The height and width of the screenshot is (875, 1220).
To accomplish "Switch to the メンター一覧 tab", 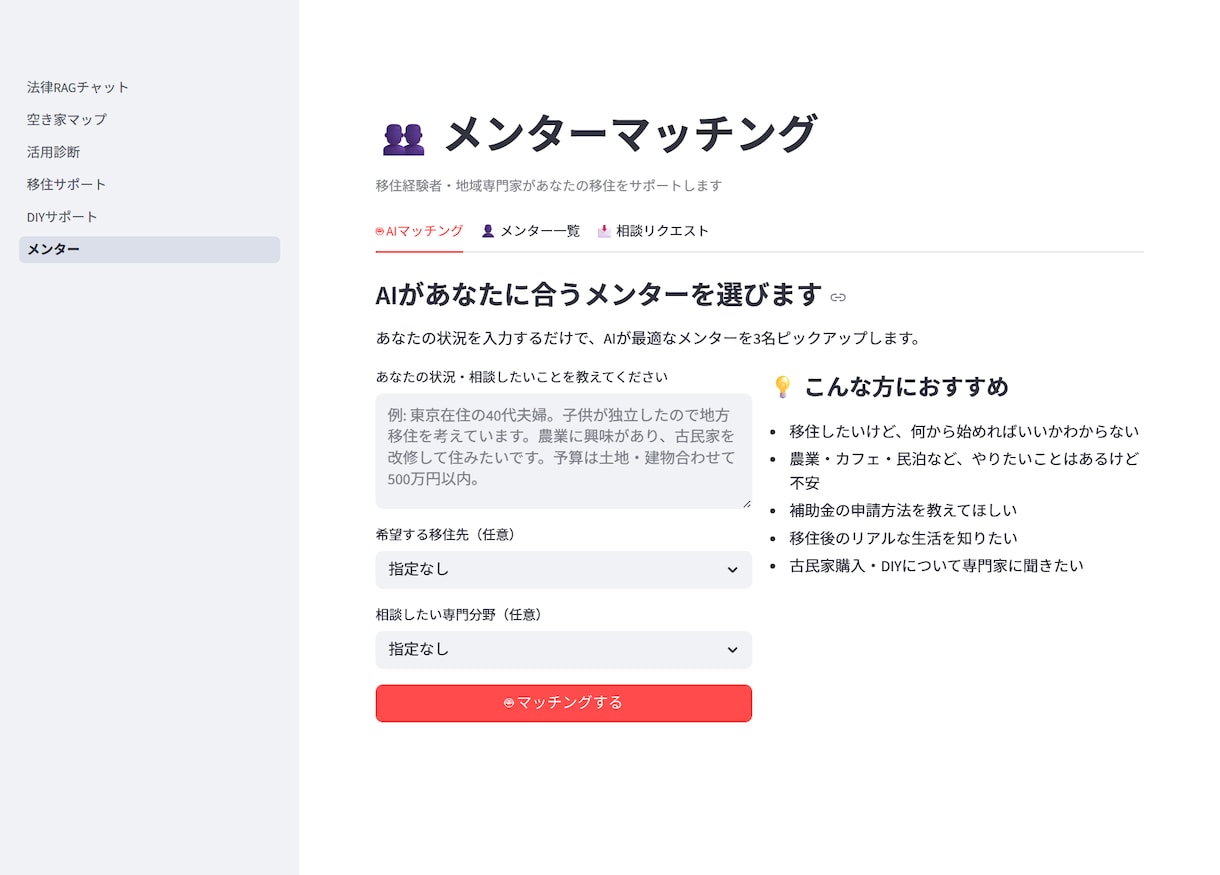I will click(x=530, y=231).
